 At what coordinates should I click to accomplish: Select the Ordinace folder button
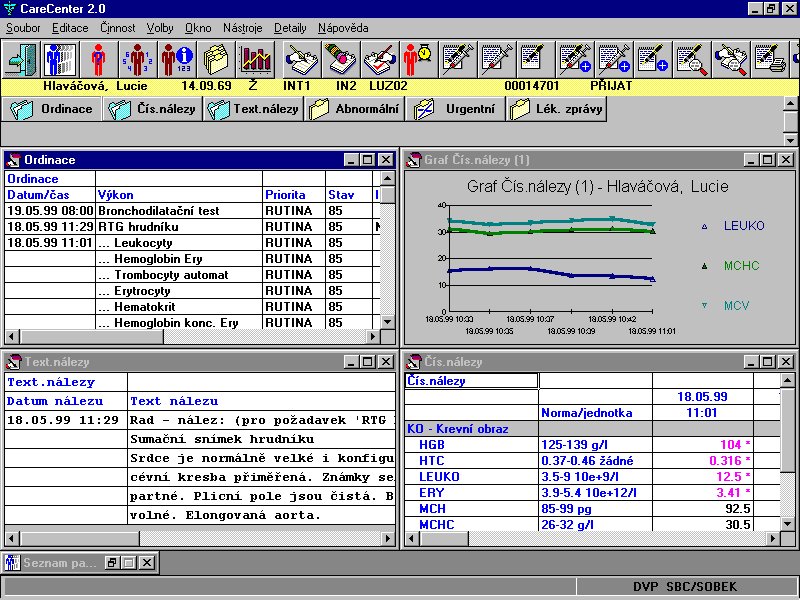[51, 109]
